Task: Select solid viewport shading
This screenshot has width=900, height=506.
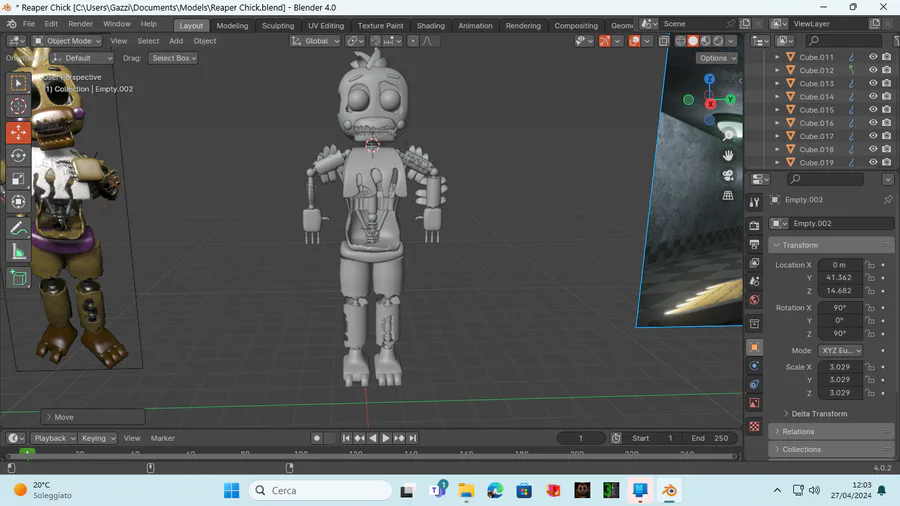Action: 693,41
